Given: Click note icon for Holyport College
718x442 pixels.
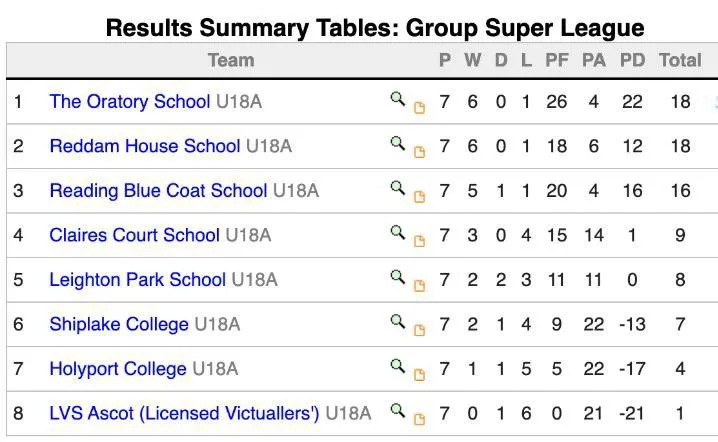Looking at the screenshot, I should coord(419,375).
